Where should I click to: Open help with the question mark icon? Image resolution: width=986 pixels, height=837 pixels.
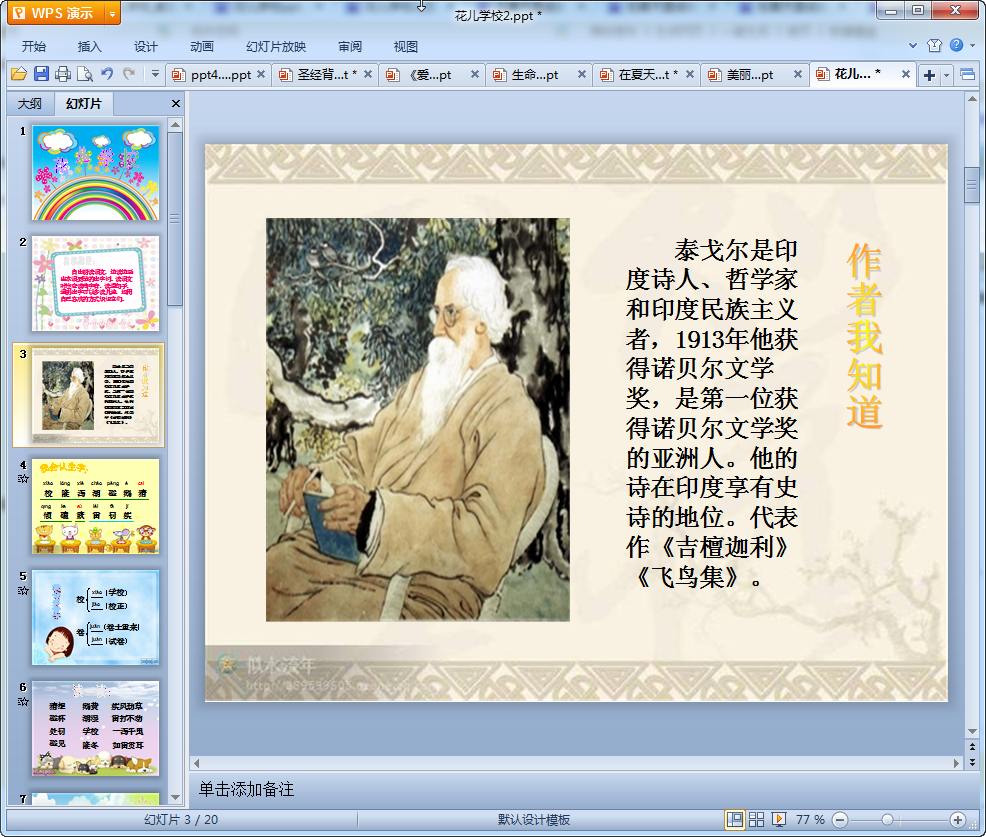(956, 45)
